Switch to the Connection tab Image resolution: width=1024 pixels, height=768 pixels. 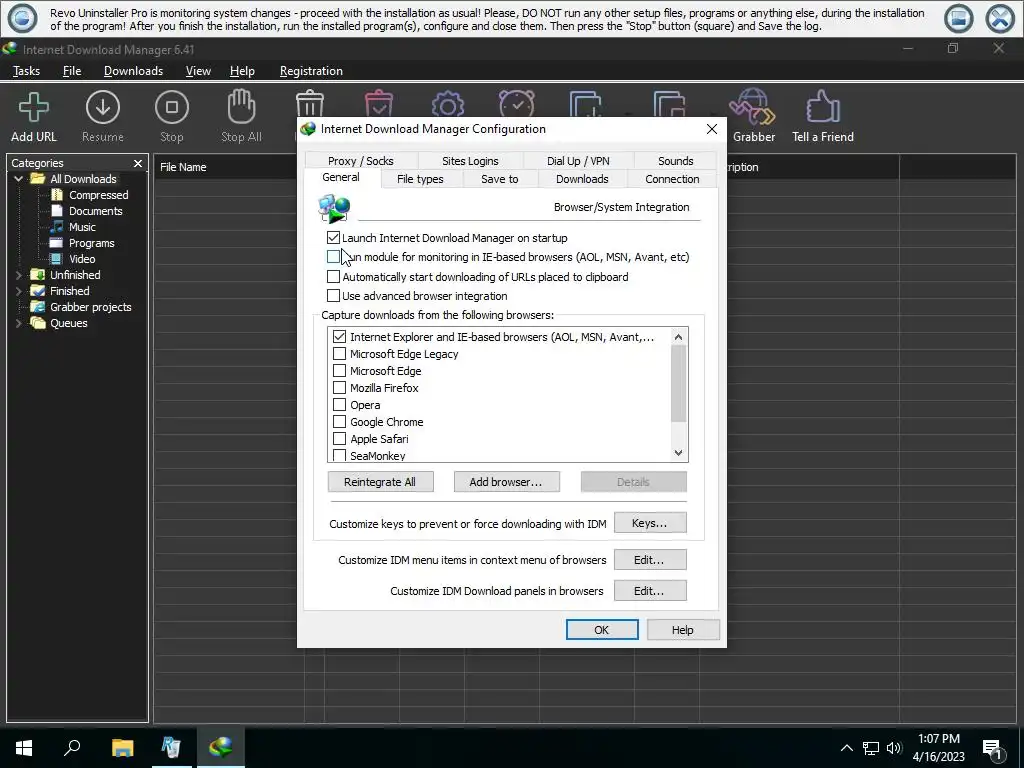672,179
